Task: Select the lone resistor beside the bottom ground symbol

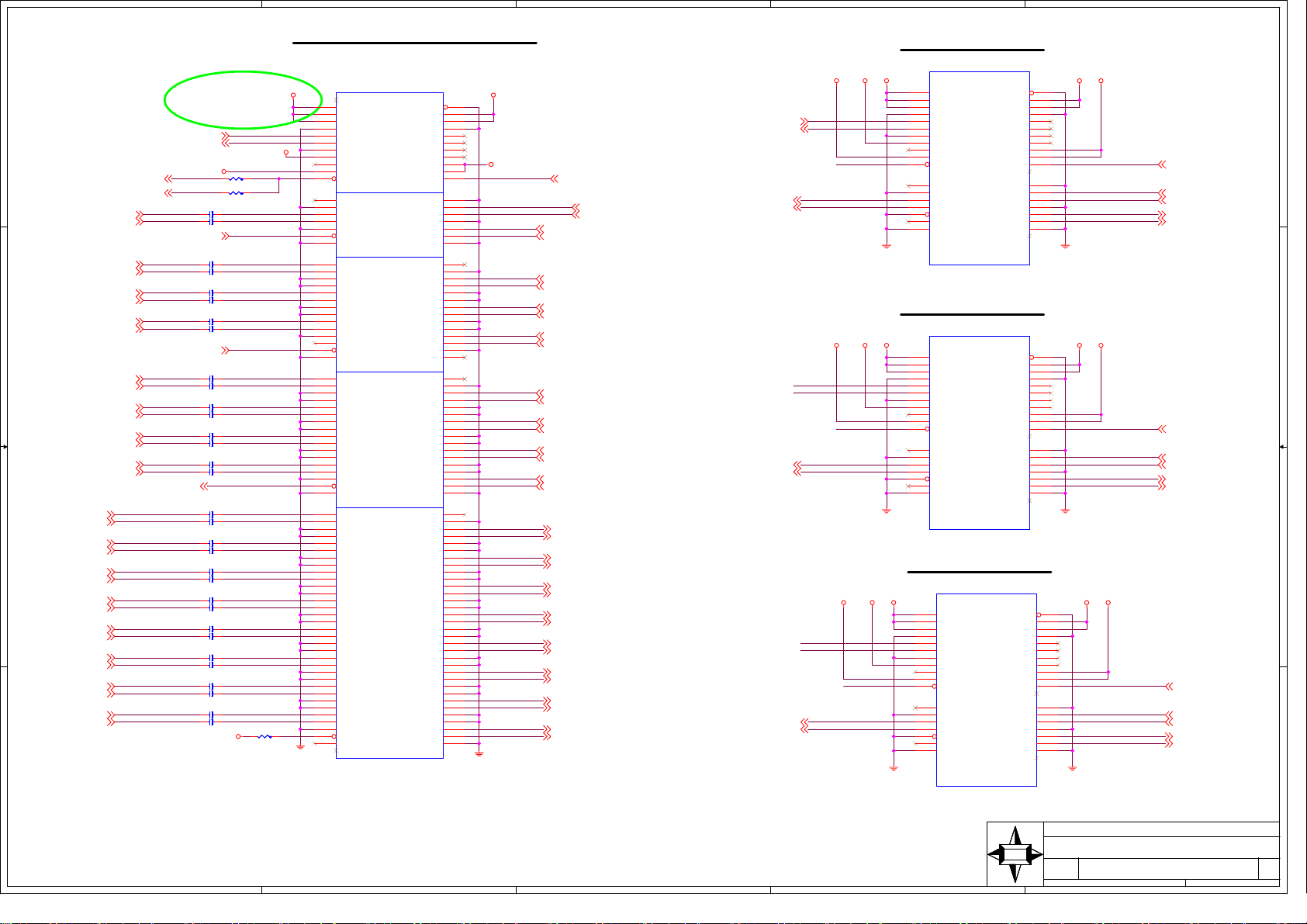Action: [265, 736]
